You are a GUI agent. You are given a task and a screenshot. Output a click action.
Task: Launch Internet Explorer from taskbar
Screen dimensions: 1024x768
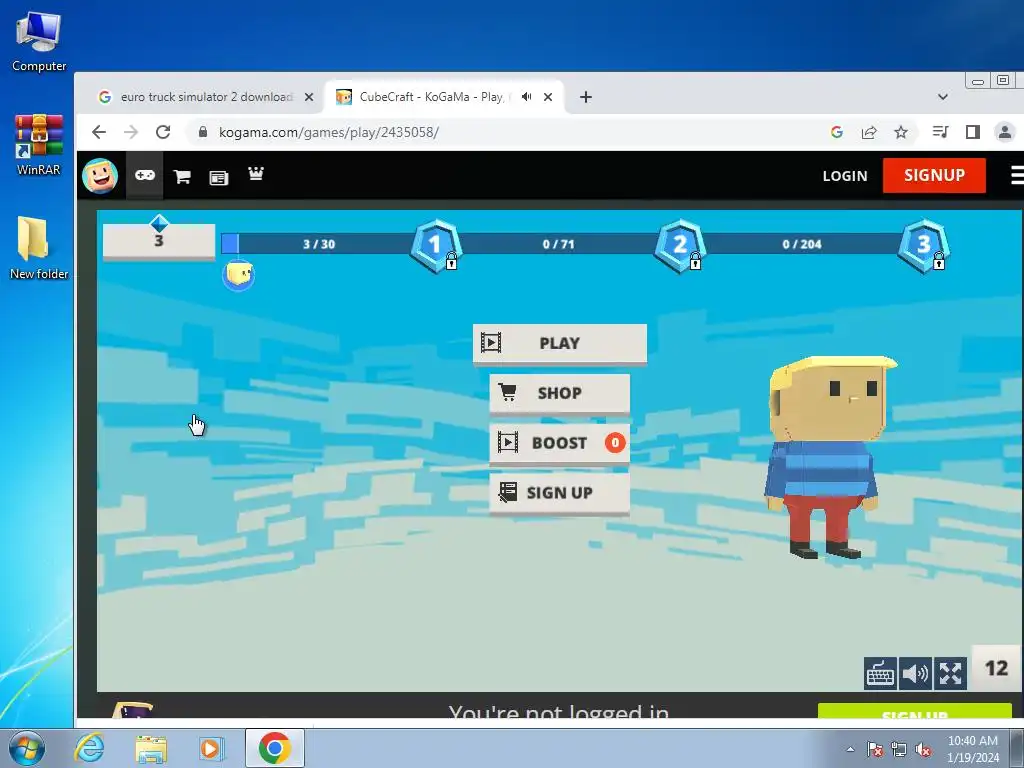point(89,748)
